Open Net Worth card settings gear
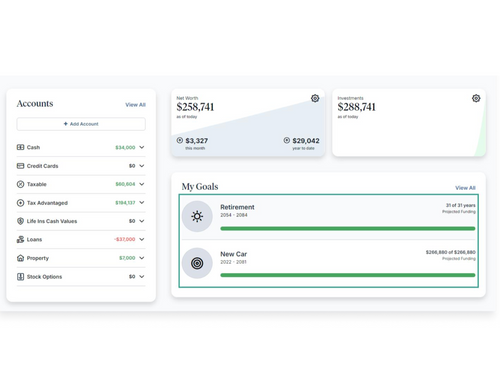 [x=315, y=98]
